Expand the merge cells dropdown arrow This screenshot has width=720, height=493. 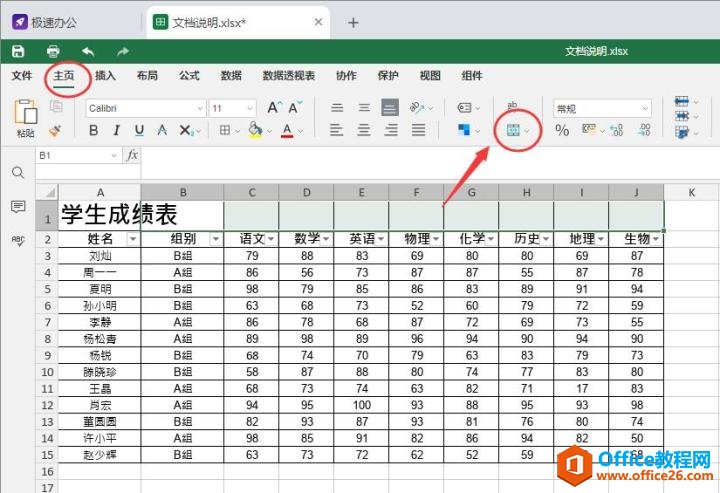527,131
